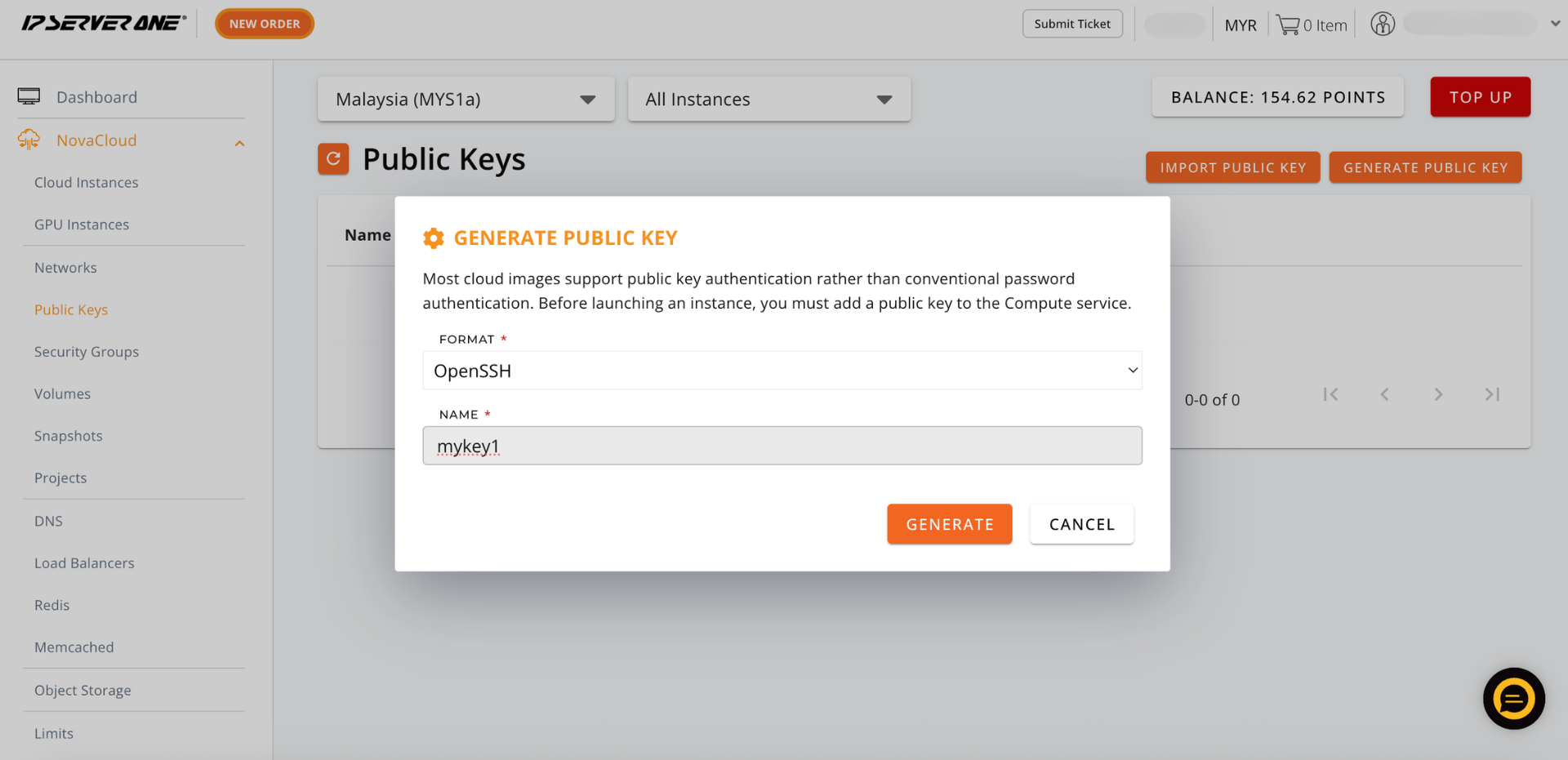Click the TOP UP button
This screenshot has height=760, width=1568.
click(x=1481, y=97)
